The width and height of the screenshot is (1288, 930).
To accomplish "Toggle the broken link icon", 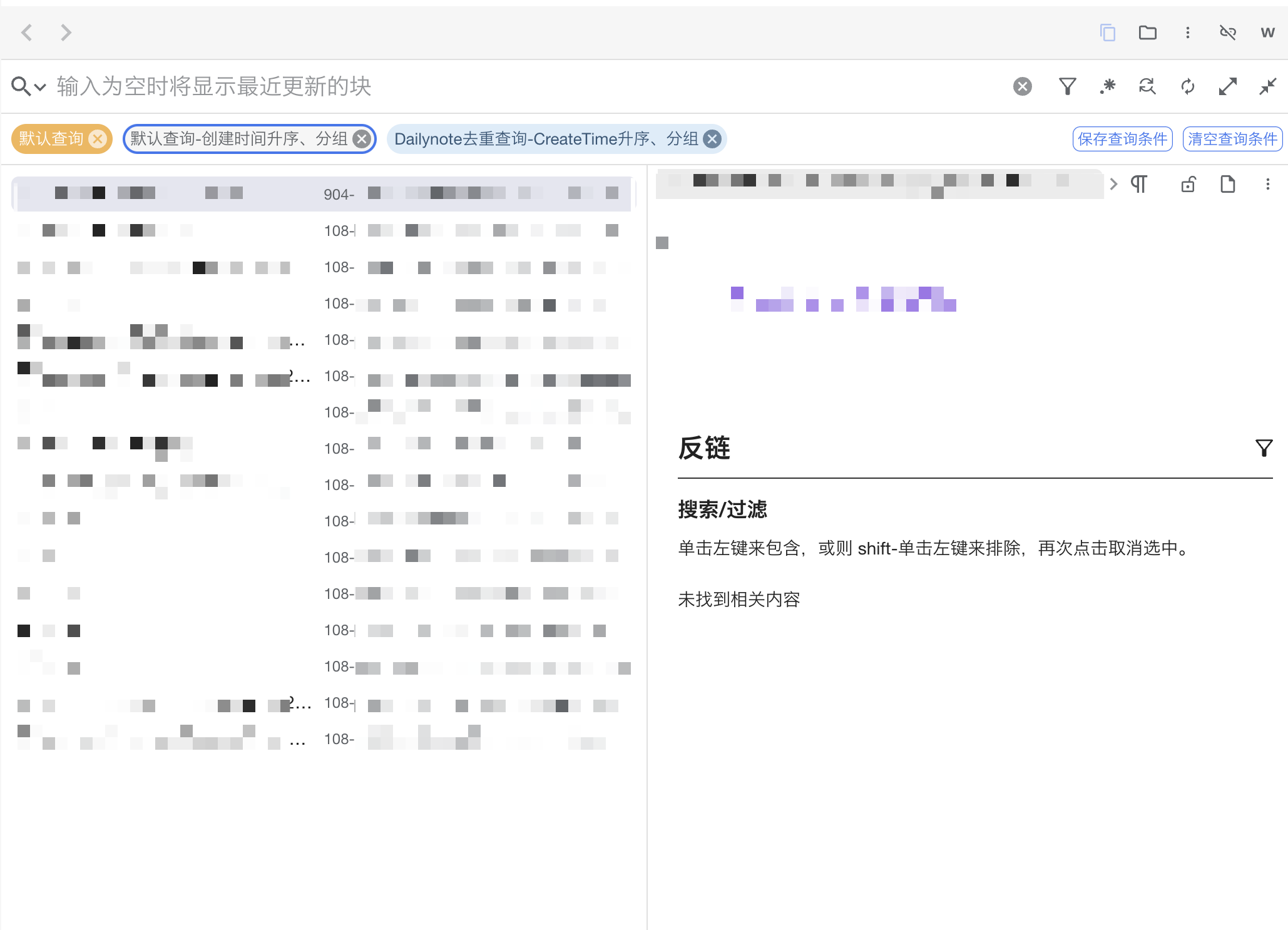I will [x=1227, y=33].
